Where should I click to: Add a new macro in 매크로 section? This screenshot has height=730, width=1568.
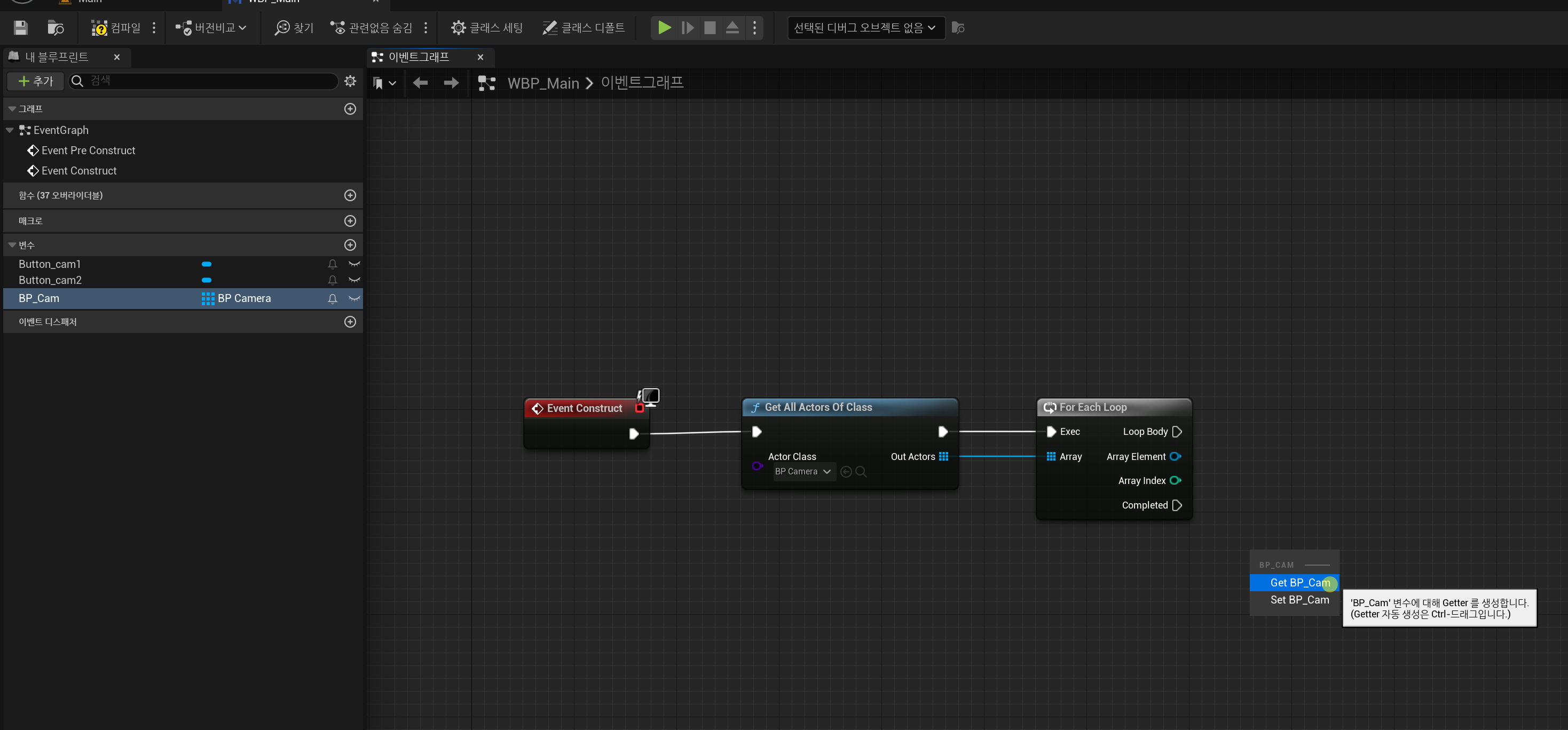click(x=350, y=221)
